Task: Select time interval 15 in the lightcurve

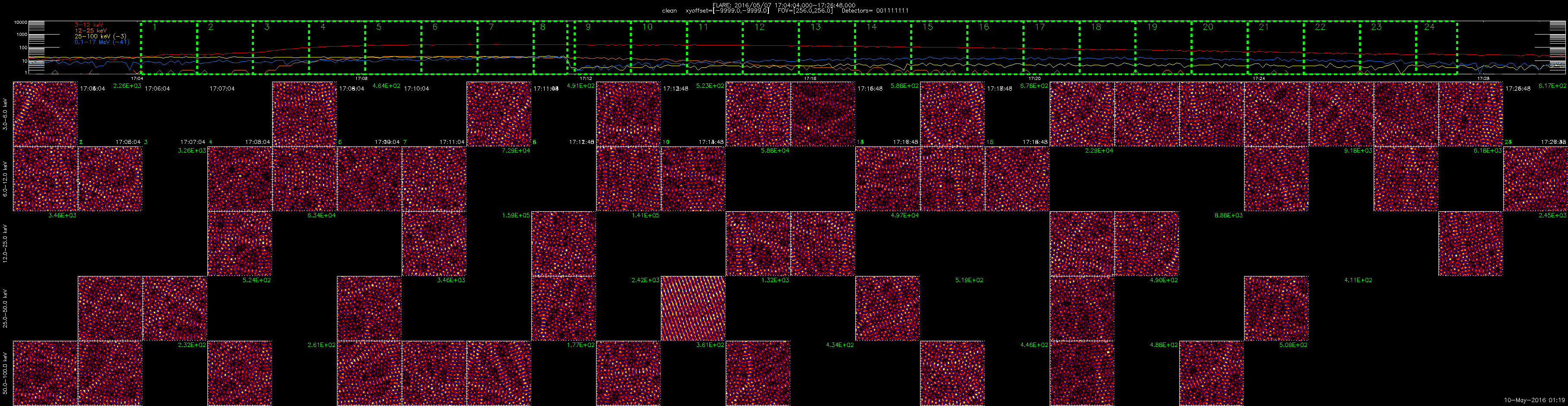Action: 939,48
